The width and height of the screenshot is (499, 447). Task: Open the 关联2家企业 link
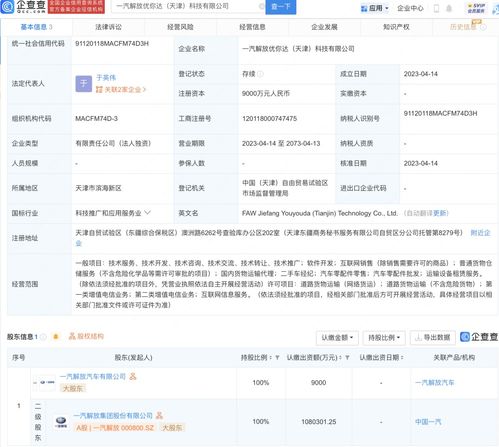pyautogui.click(x=121, y=89)
